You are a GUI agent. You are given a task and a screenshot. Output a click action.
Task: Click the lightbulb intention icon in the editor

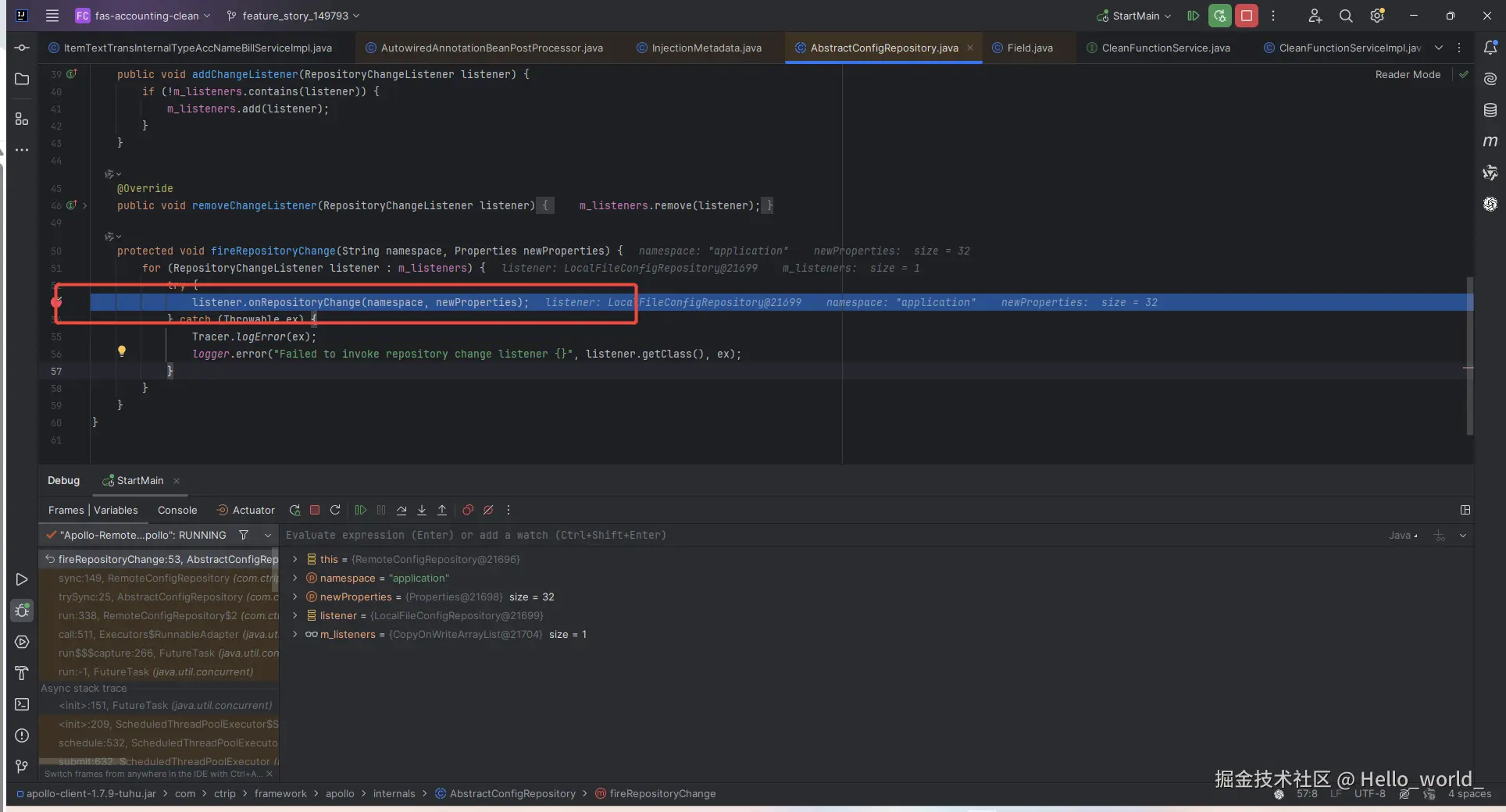click(x=122, y=351)
